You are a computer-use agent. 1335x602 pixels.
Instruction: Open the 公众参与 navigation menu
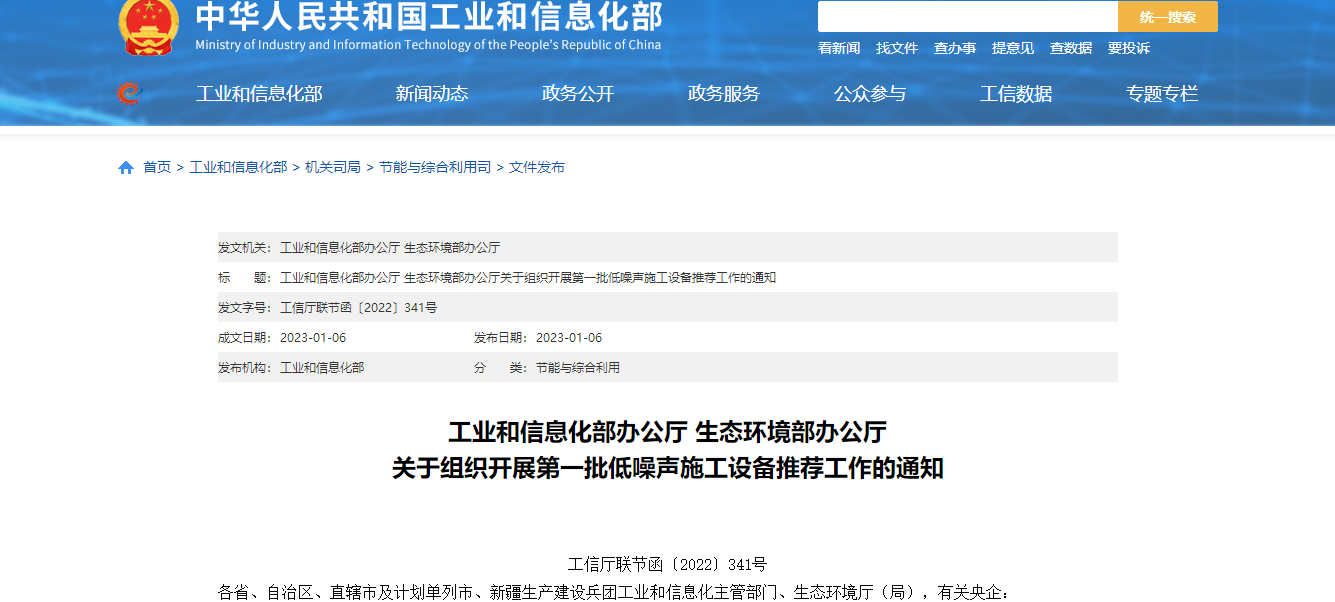pyautogui.click(x=870, y=94)
